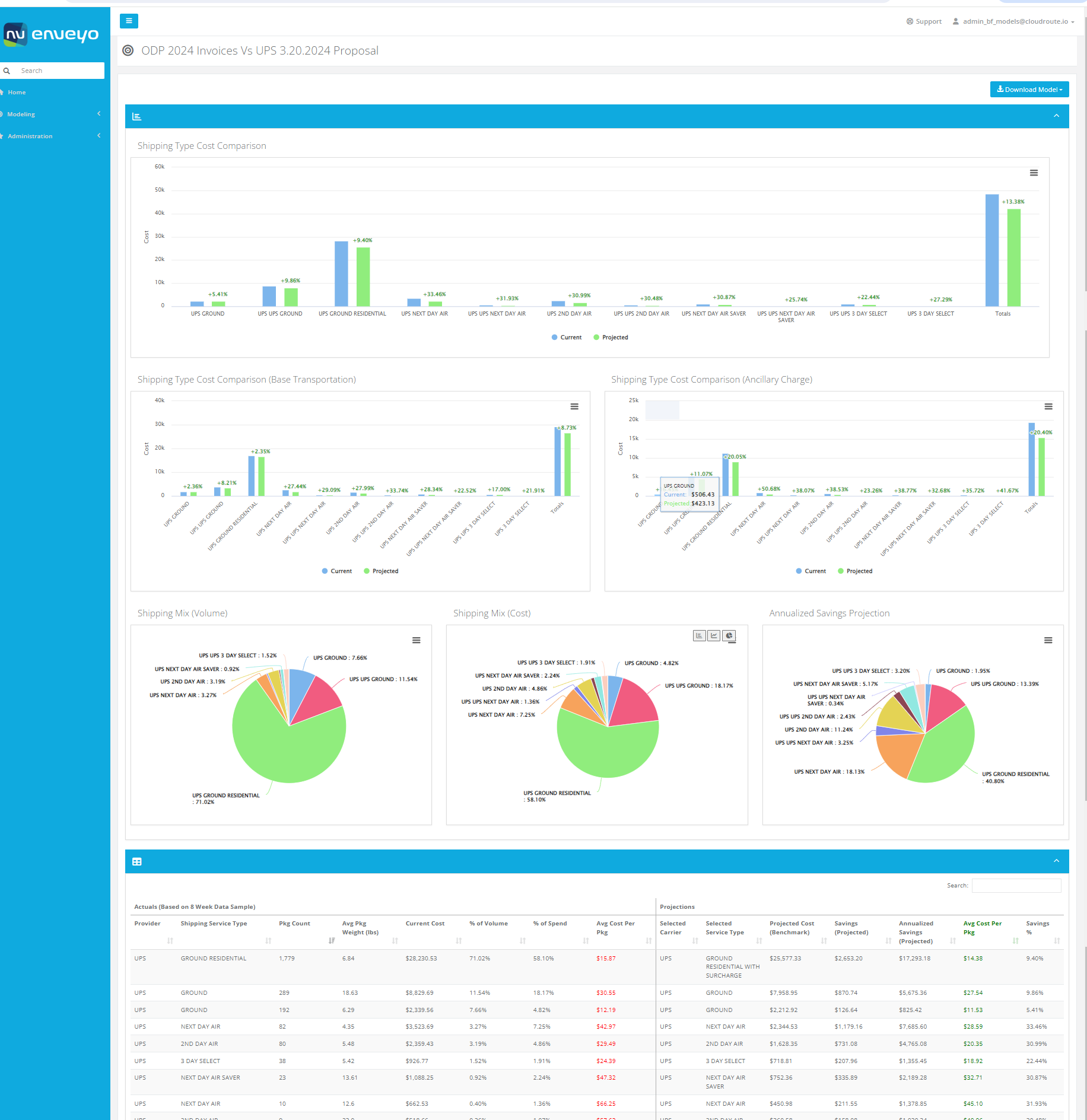The height and width of the screenshot is (1120, 1087).
Task: Open the Base Transportation chart hamburger menu
Action: pos(574,406)
